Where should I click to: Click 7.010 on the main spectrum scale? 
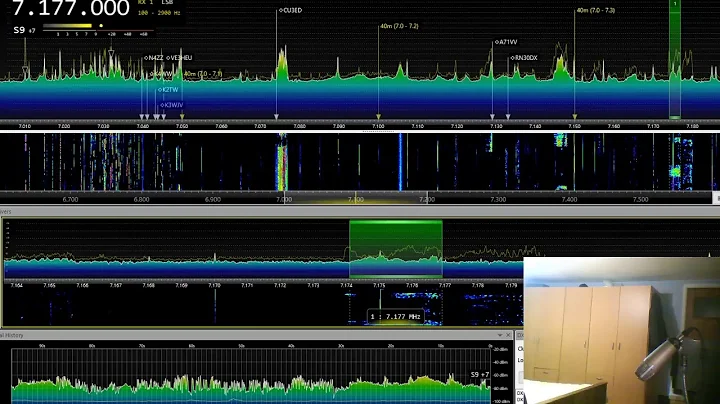(x=25, y=126)
